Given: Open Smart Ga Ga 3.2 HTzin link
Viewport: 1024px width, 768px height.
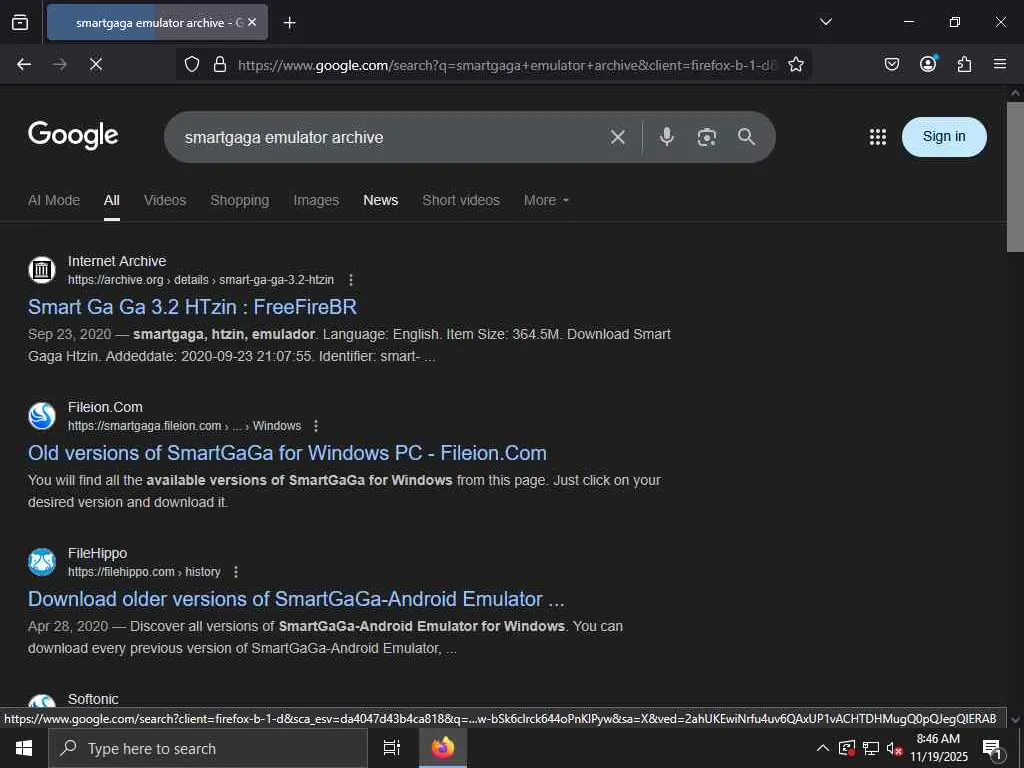Looking at the screenshot, I should tap(193, 307).
